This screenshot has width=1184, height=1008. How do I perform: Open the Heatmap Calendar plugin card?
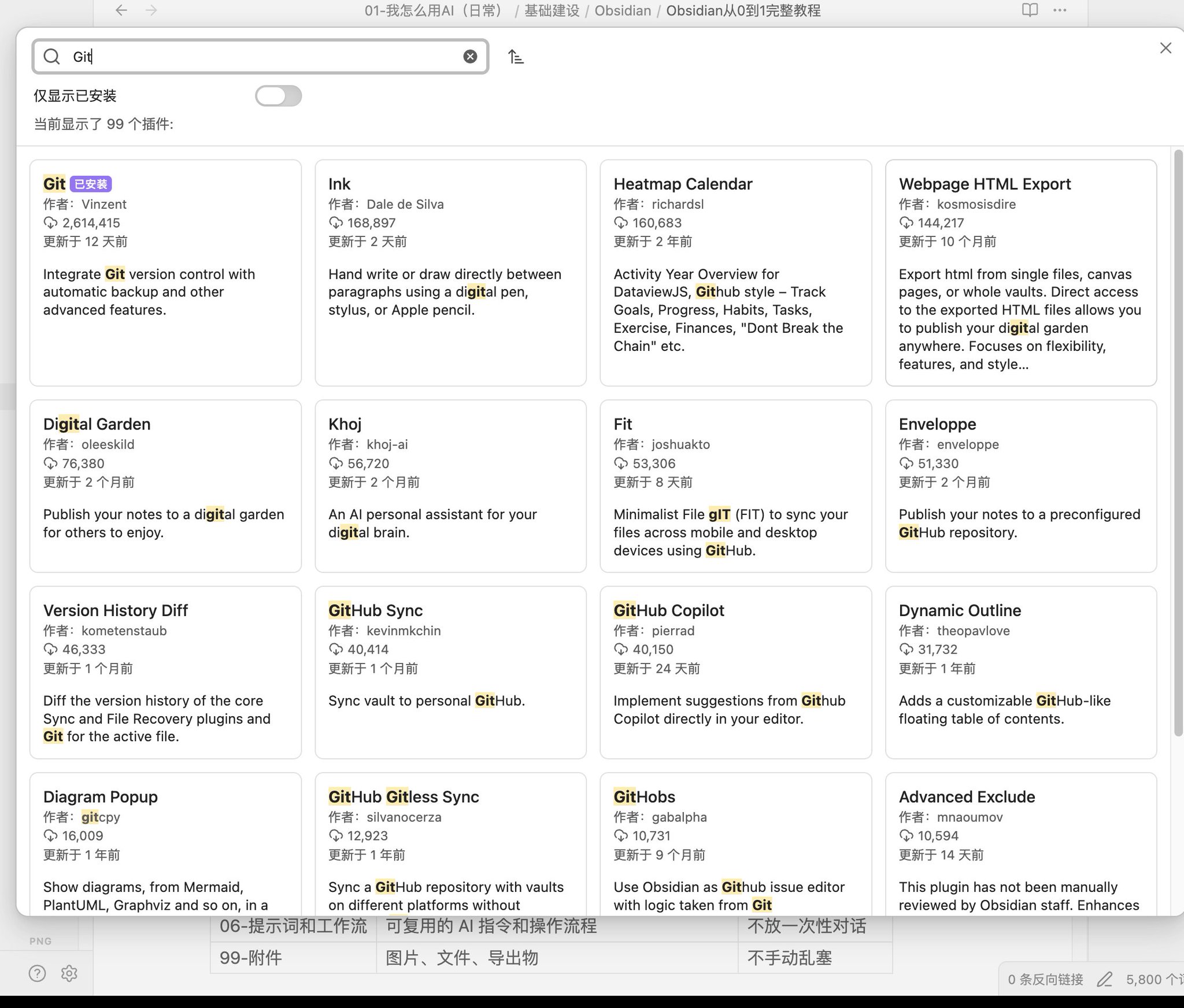tap(736, 273)
